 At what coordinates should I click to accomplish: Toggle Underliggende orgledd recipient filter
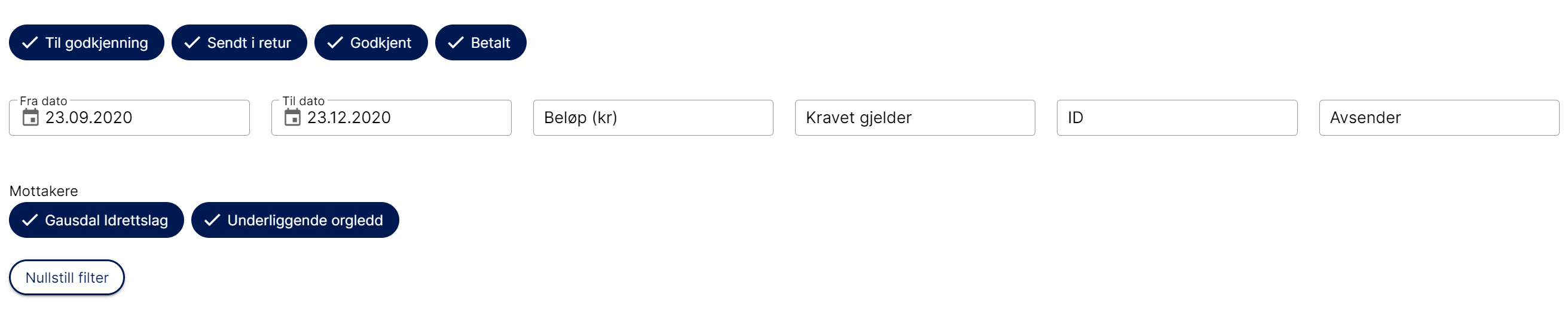click(295, 220)
